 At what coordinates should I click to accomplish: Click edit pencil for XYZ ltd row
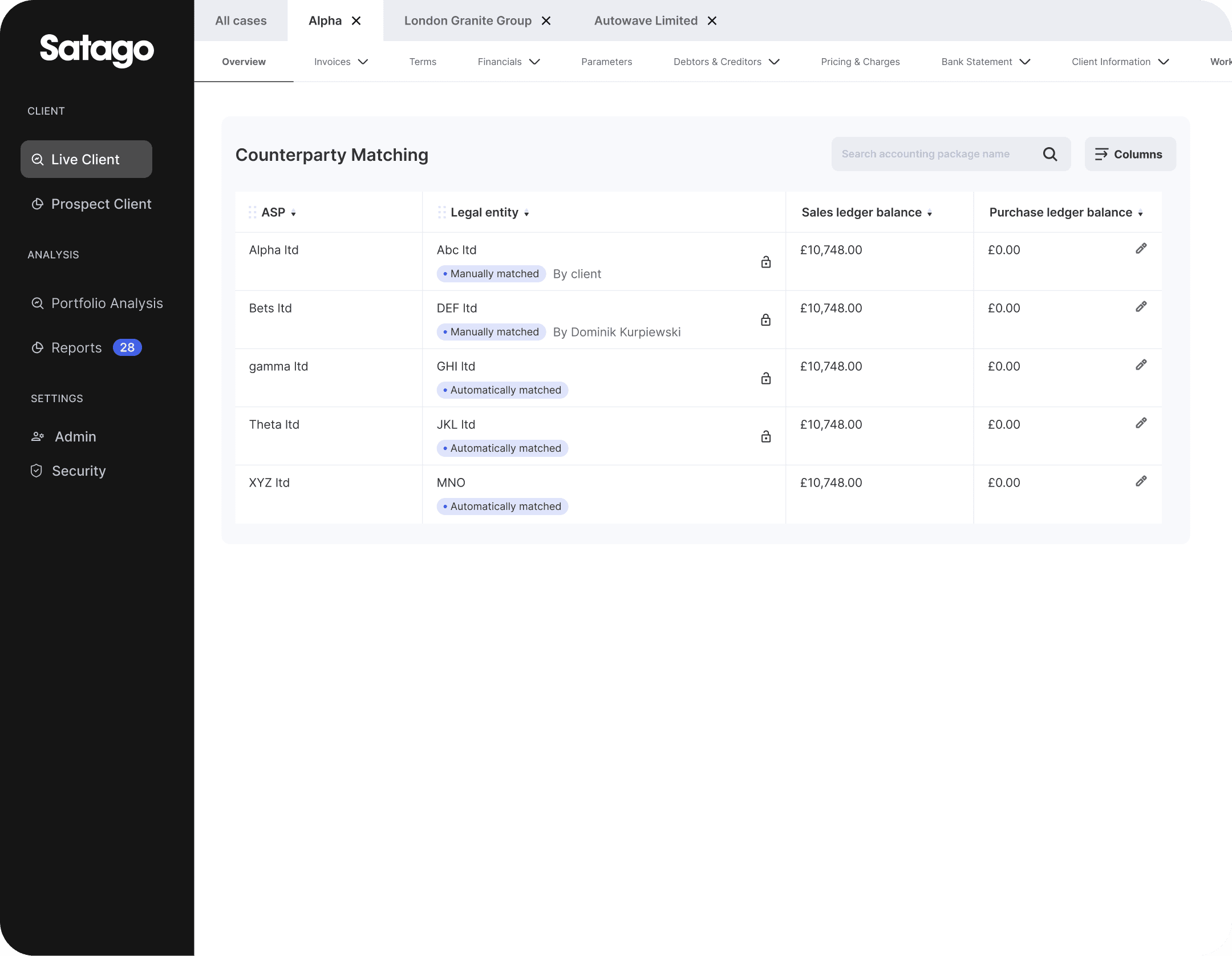[1141, 481]
